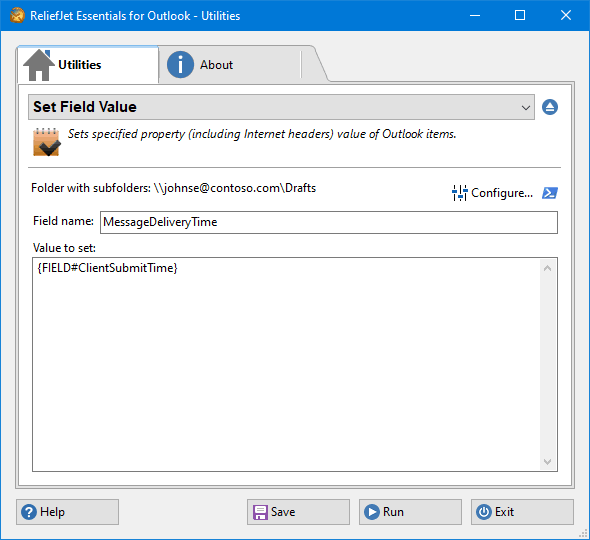
Task: Click the blue info icon on About tab
Action: tap(180, 65)
